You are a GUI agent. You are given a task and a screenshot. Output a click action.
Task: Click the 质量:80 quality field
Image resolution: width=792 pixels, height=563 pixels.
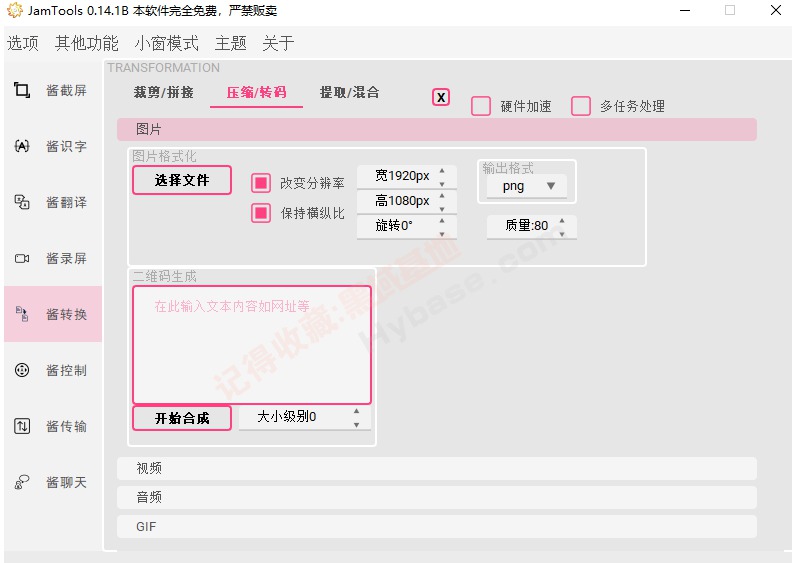coord(531,226)
